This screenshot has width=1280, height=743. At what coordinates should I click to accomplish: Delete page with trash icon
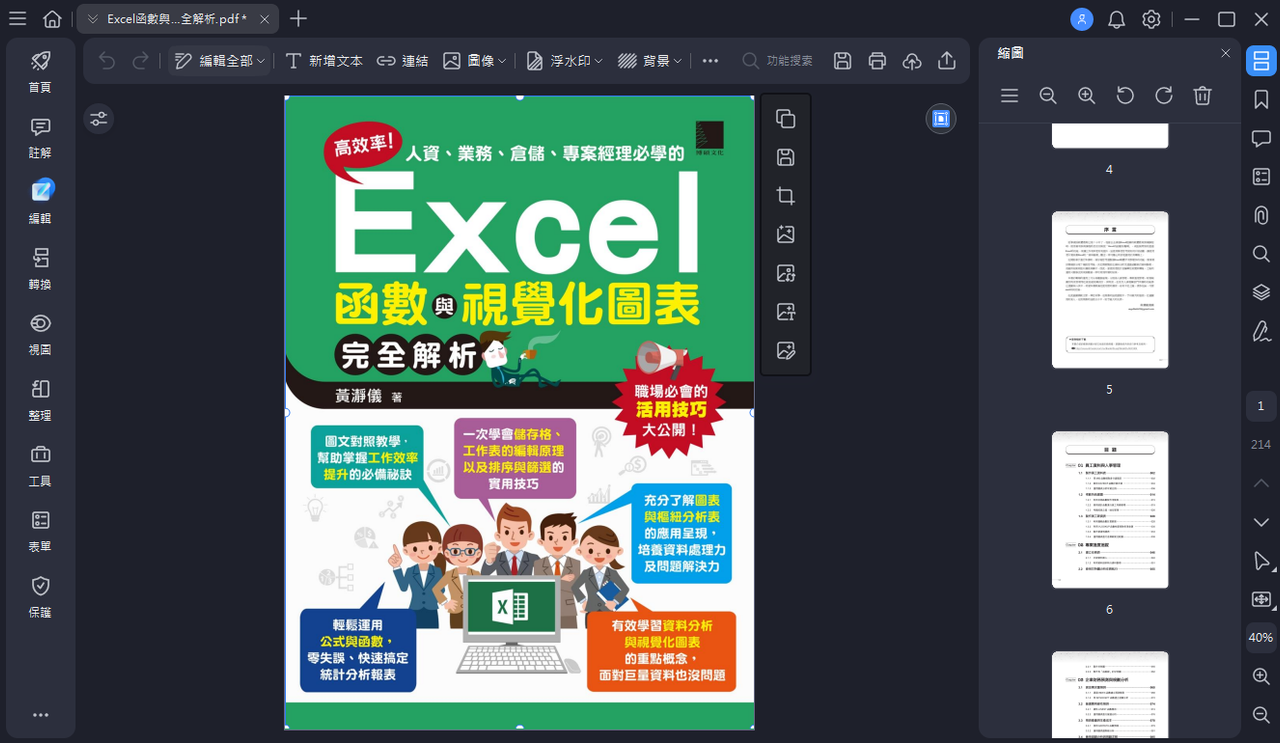coord(1203,96)
